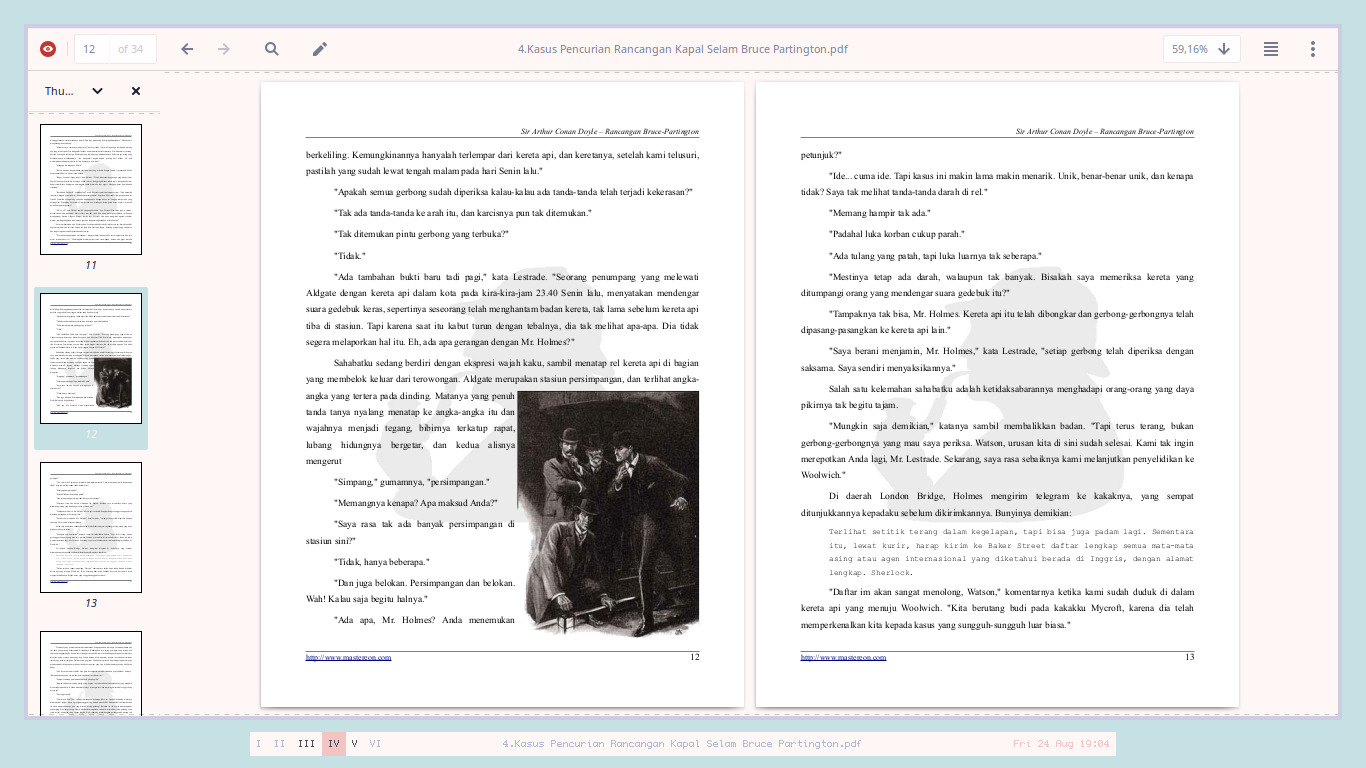Switch to workspace VI in the bar
The width and height of the screenshot is (1366, 768).
pyautogui.click(x=375, y=744)
